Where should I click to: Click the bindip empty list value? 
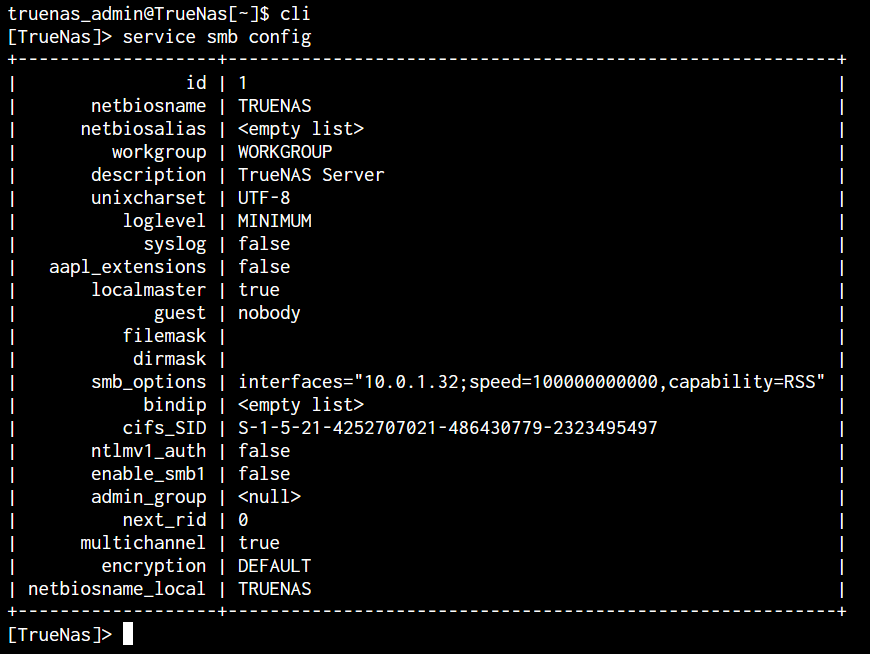click(x=301, y=405)
